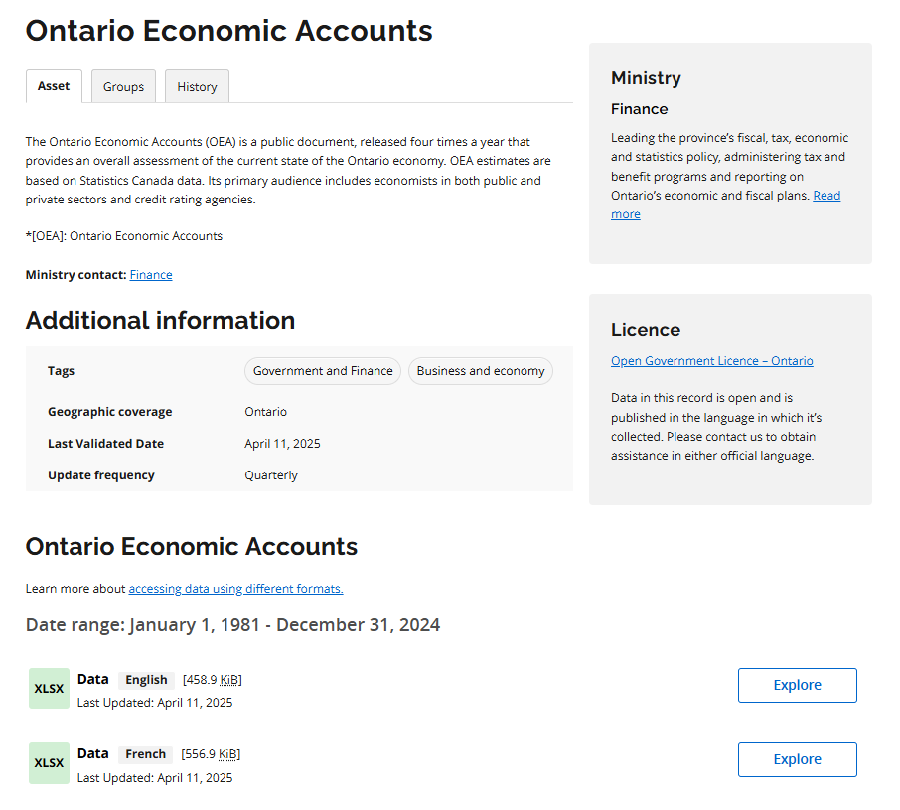
Task: Open the Open Government Licence – Ontario link
Action: (x=712, y=361)
